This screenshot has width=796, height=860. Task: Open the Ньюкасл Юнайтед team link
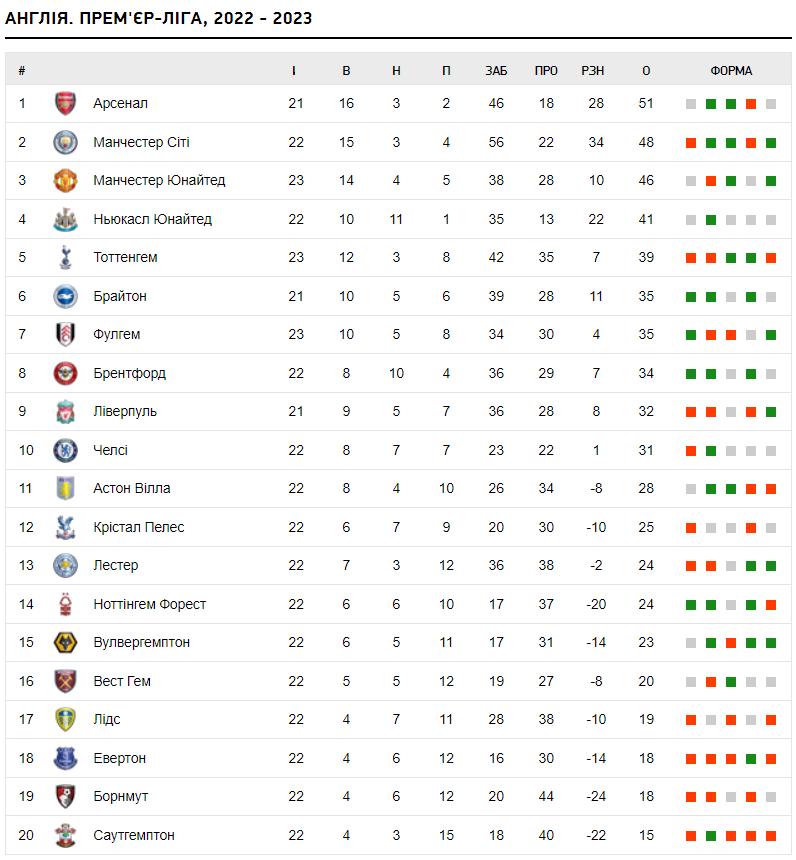pos(152,219)
